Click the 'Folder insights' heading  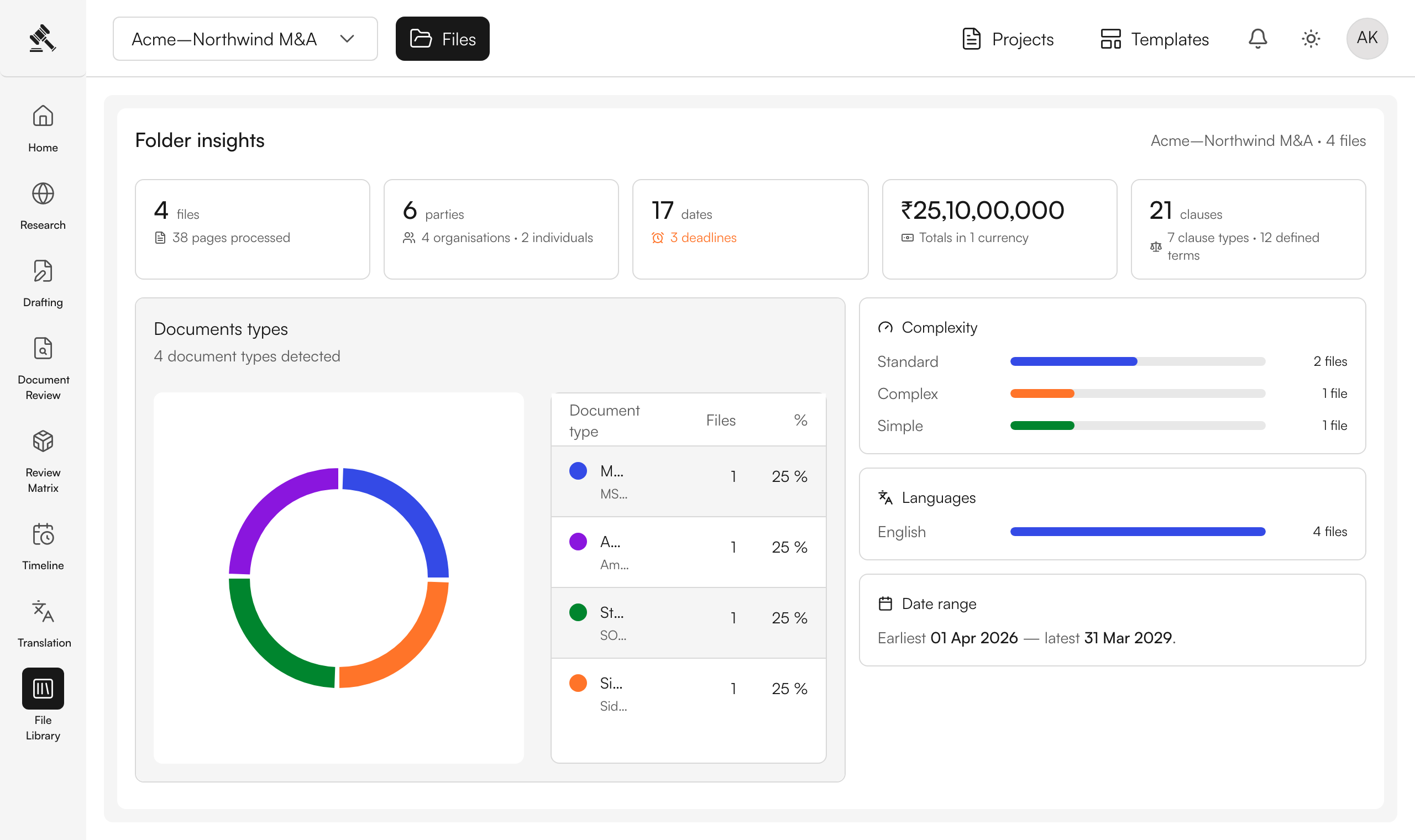pos(200,140)
